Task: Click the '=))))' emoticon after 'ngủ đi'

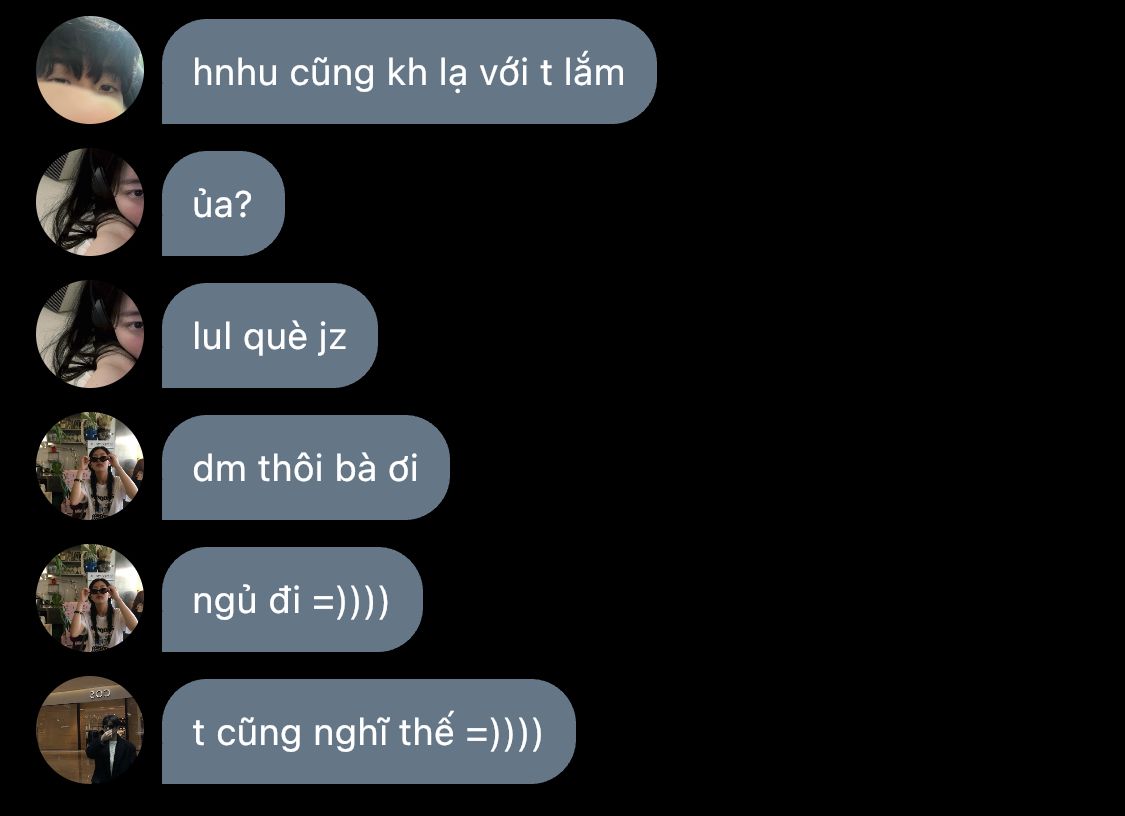Action: 351,601
